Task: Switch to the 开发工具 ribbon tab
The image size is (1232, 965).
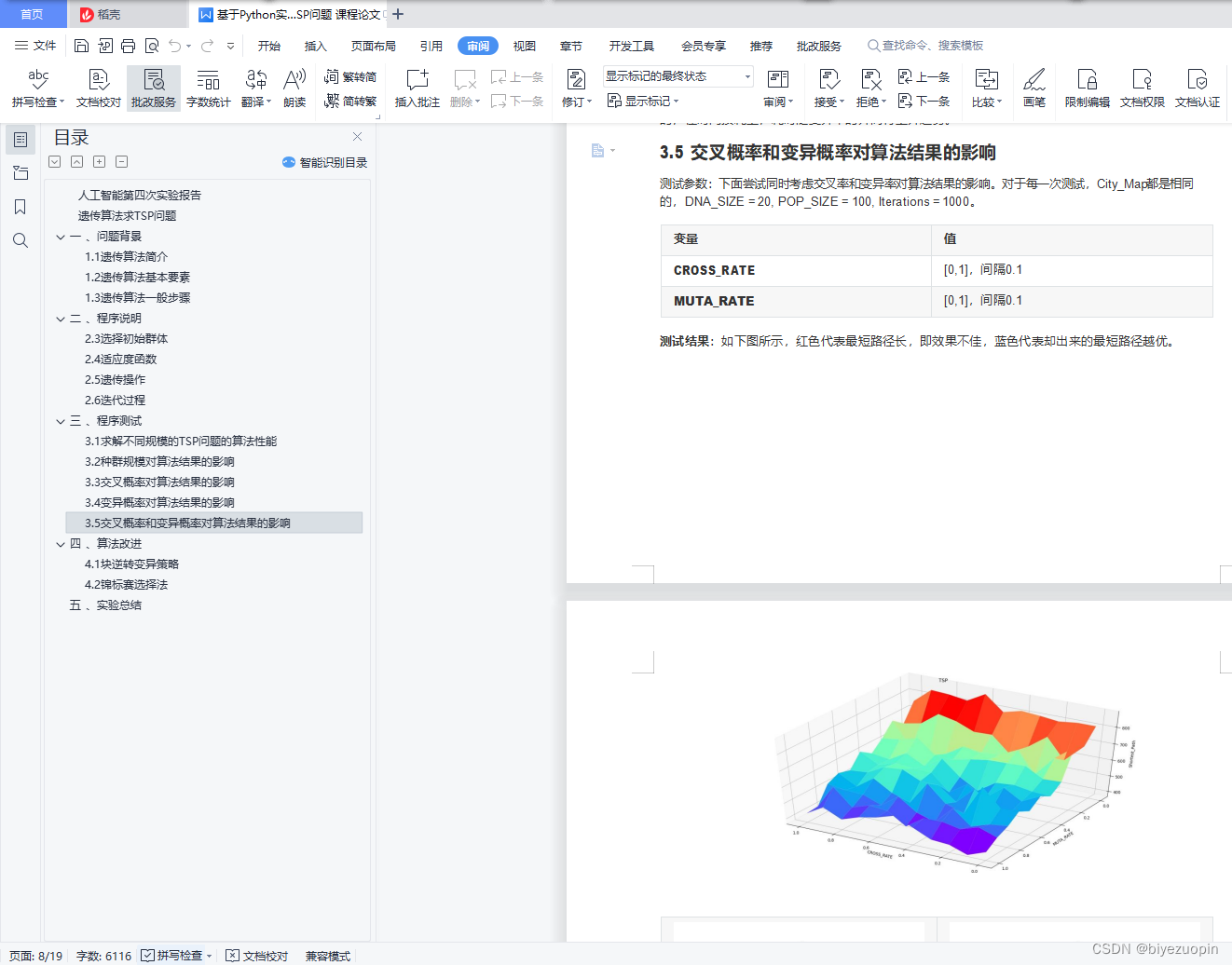Action: [632, 46]
